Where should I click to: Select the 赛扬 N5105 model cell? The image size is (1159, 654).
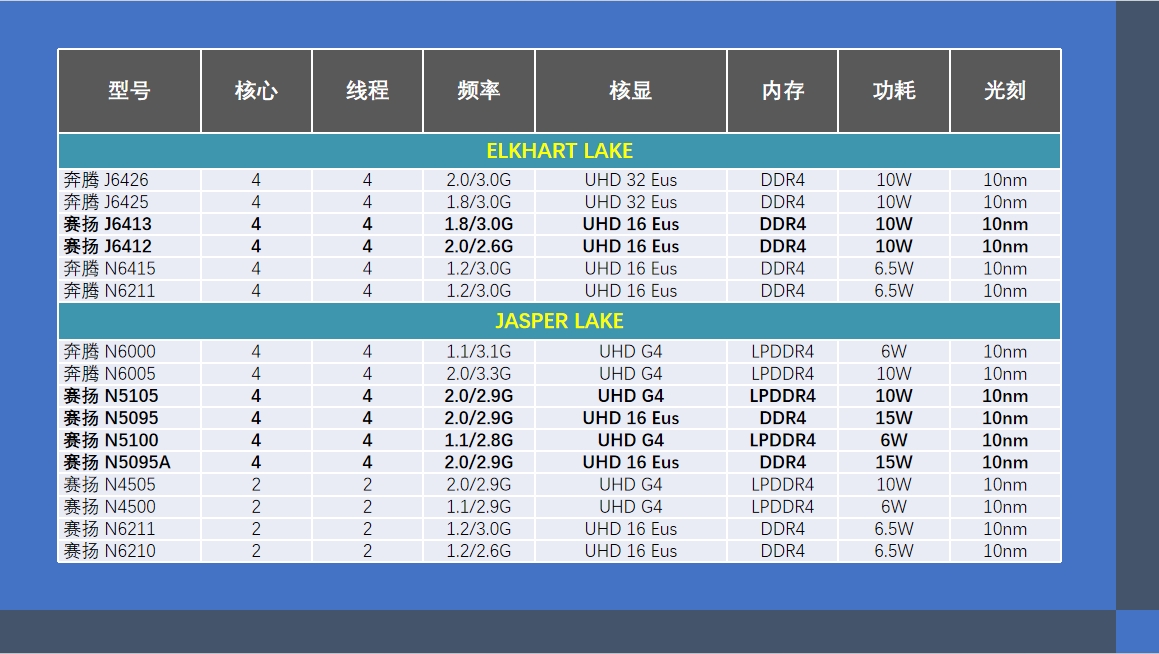click(x=129, y=395)
